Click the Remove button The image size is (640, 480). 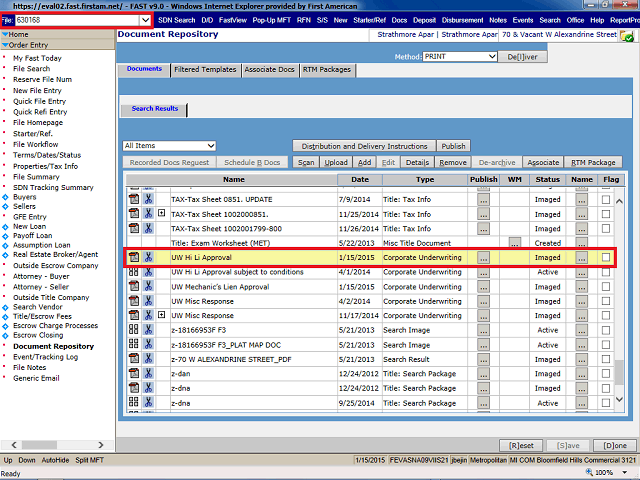pos(453,162)
